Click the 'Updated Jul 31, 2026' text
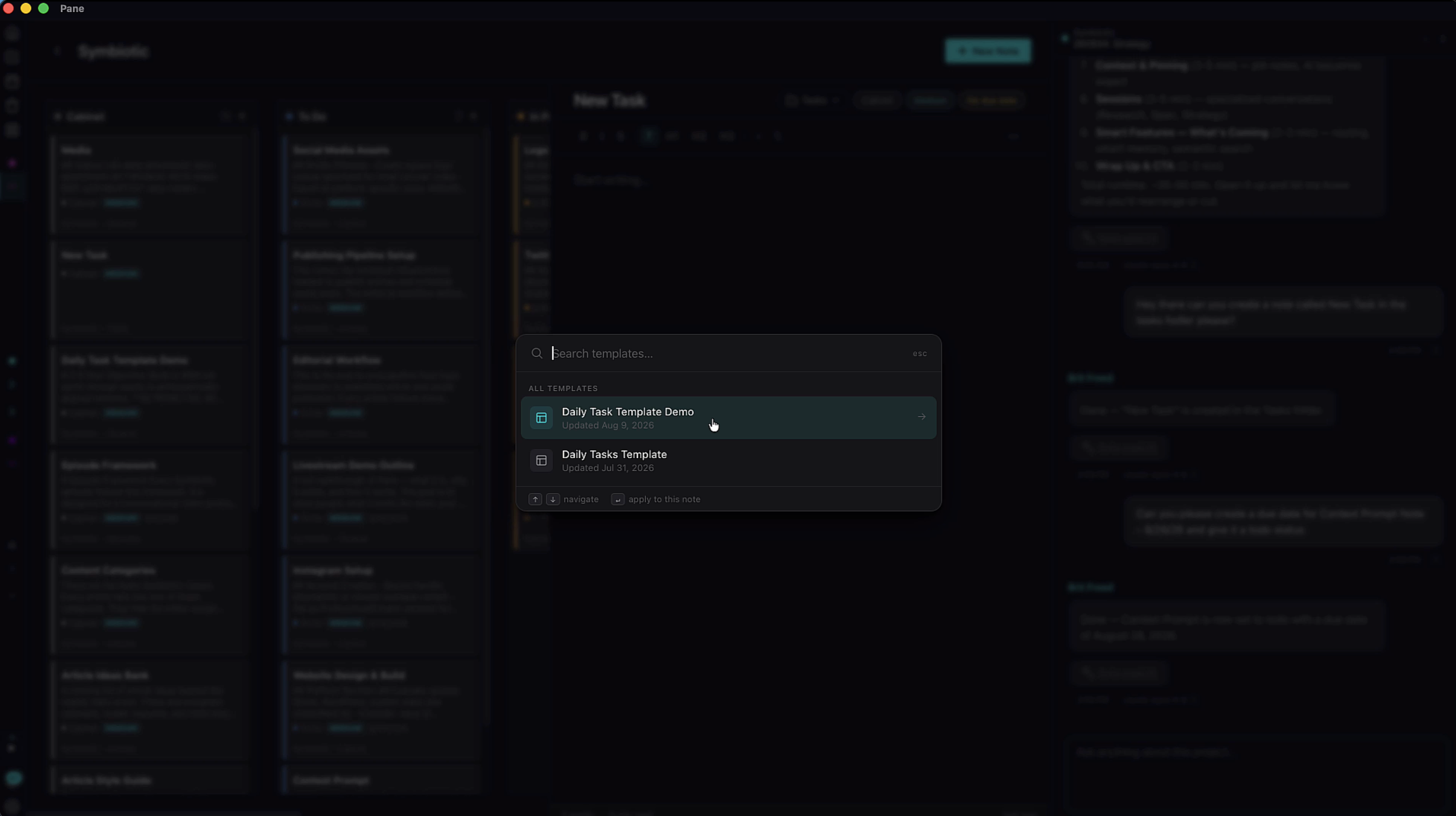Viewport: 1456px width, 816px height. click(x=608, y=469)
